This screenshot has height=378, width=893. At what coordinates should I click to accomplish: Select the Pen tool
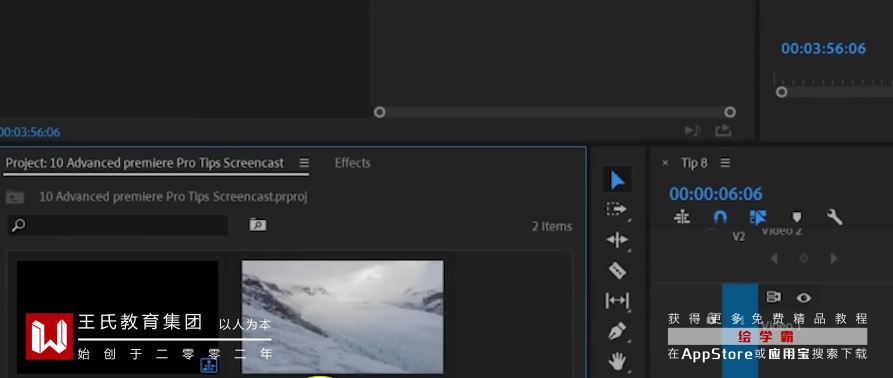point(617,331)
